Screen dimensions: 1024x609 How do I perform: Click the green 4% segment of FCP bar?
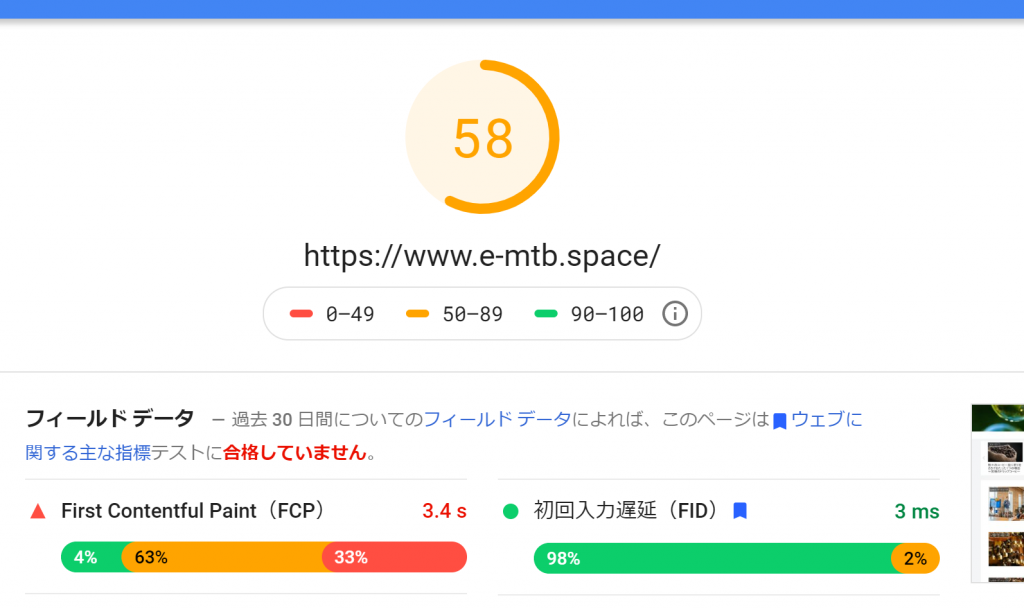pyautogui.click(x=91, y=557)
